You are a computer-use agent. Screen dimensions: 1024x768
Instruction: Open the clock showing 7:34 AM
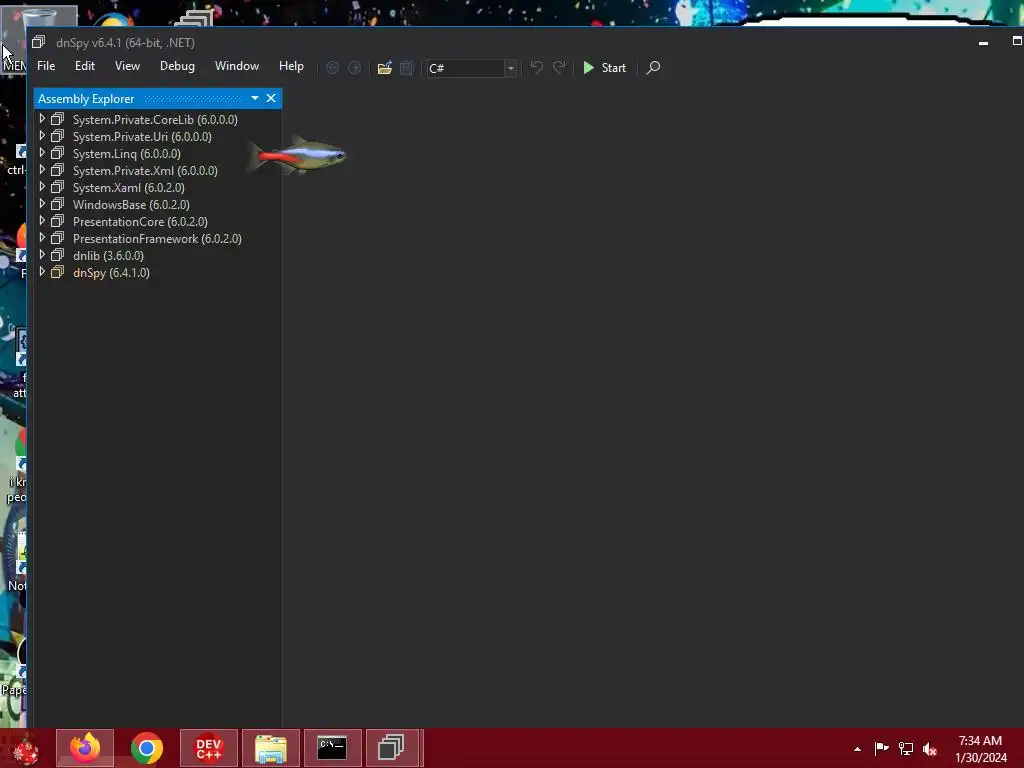(x=981, y=749)
